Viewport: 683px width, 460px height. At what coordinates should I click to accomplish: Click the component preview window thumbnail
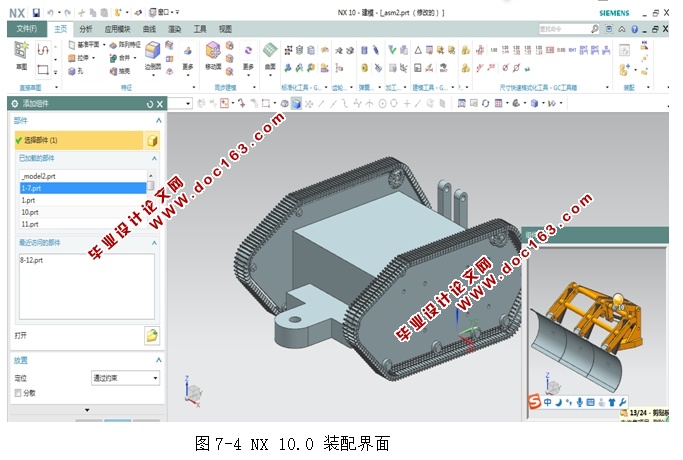tap(596, 332)
